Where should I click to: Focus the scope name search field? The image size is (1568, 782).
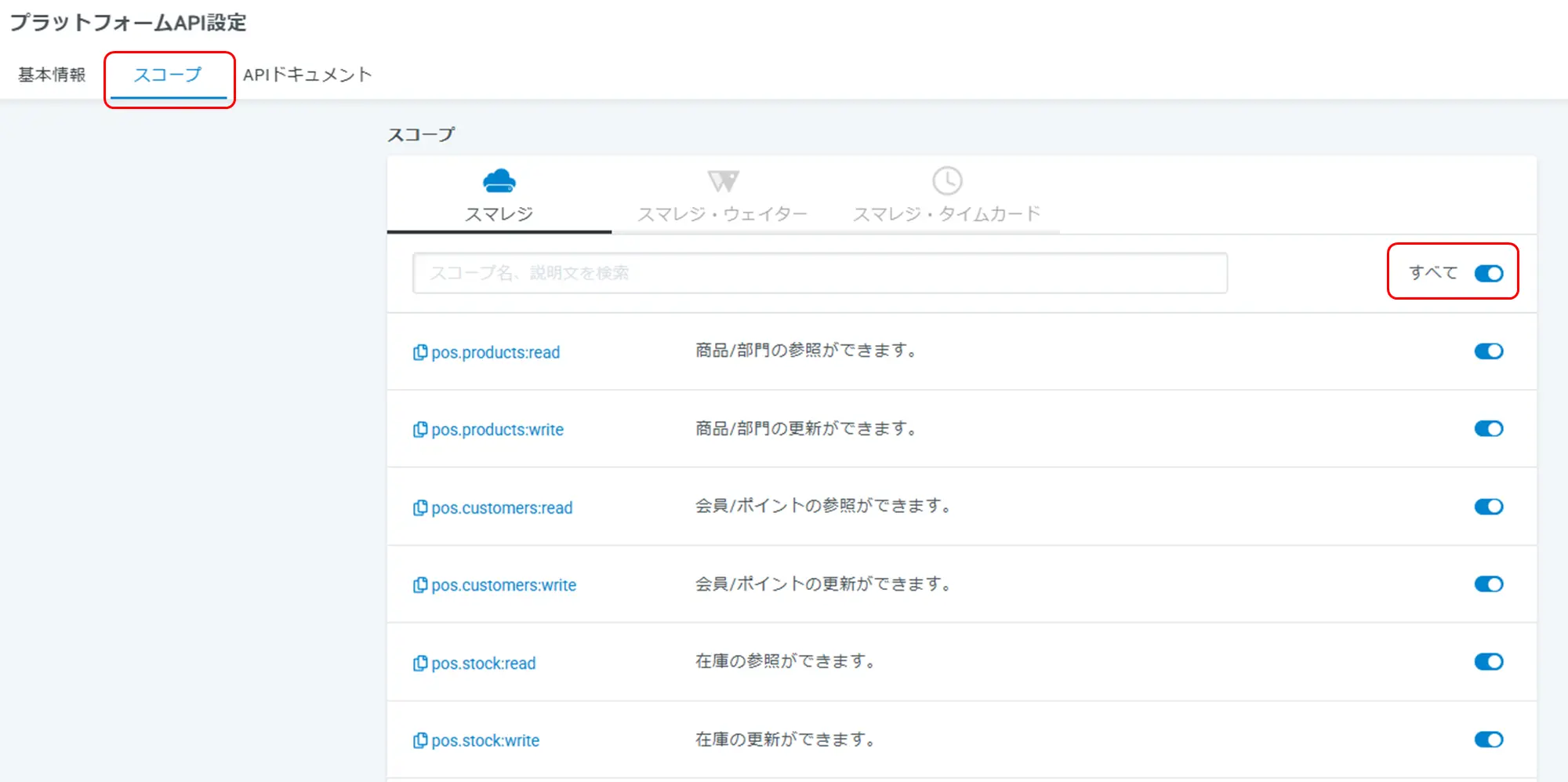[x=820, y=273]
